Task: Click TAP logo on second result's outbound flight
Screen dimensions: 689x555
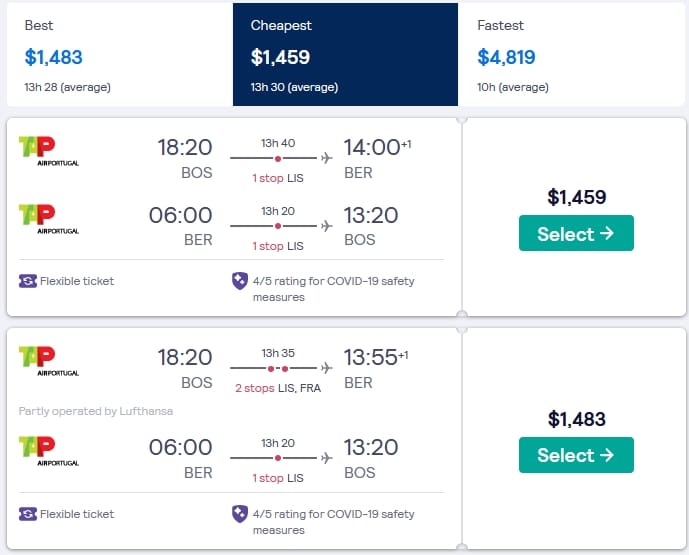Action: [48, 361]
